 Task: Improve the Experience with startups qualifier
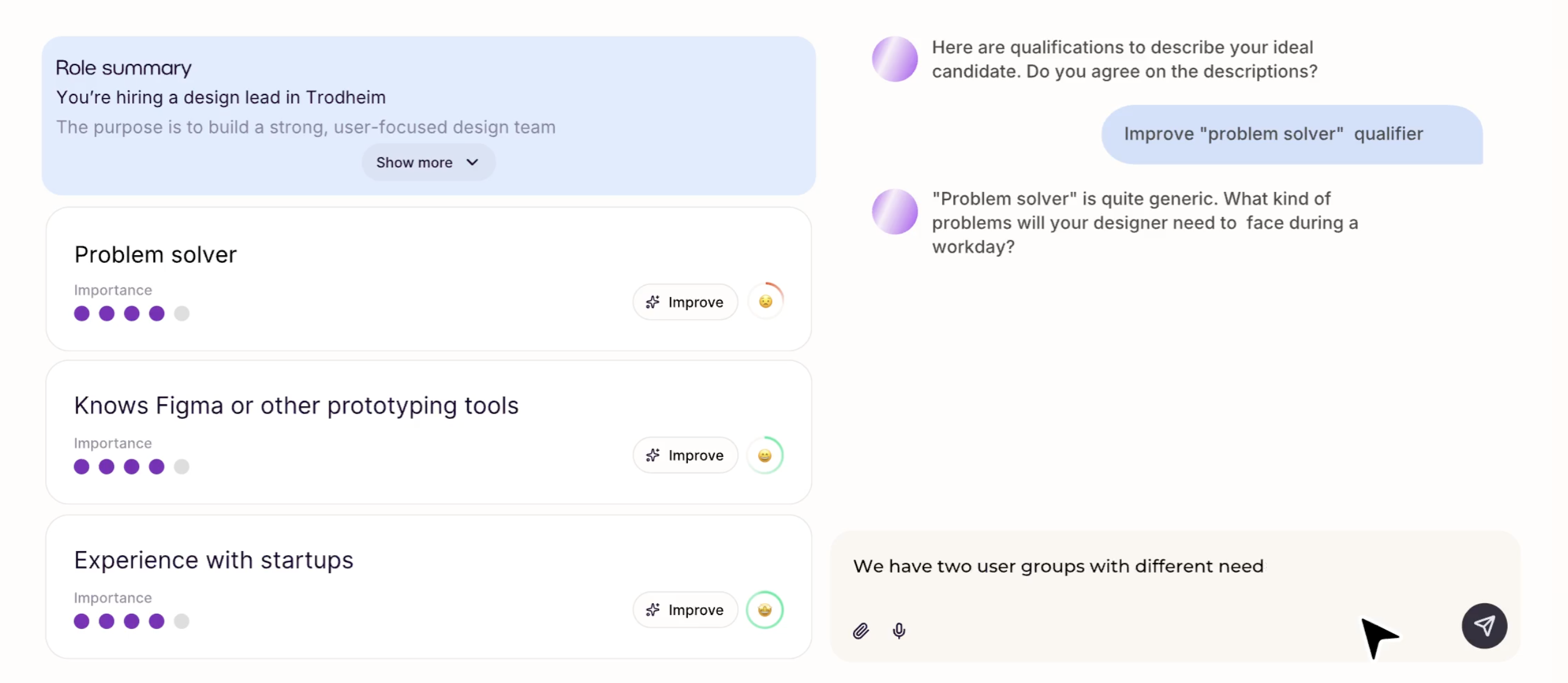[x=684, y=610]
